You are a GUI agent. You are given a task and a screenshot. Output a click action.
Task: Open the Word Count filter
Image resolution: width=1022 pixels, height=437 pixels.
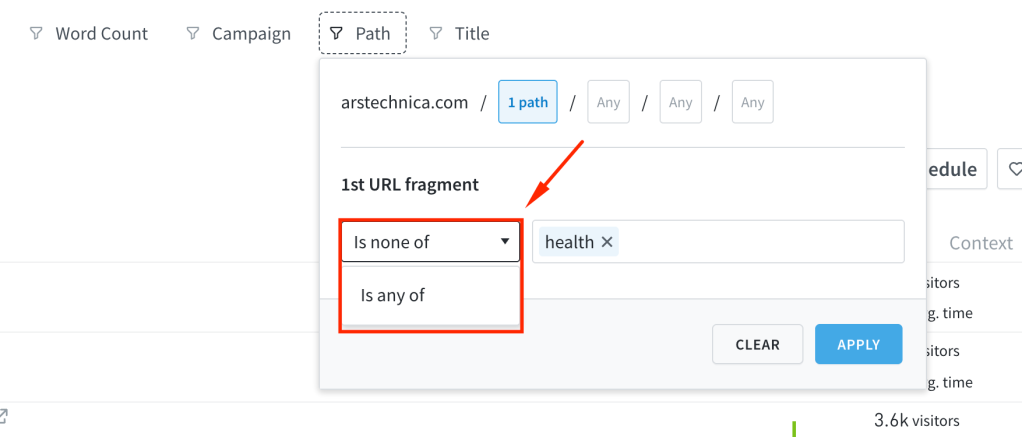coord(89,33)
